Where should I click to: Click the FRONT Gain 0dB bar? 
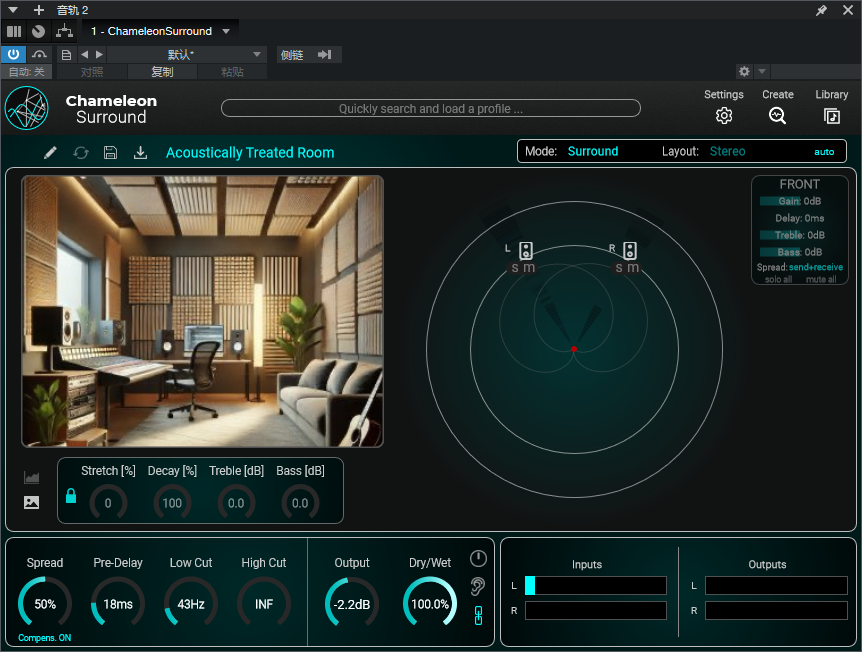pyautogui.click(x=799, y=201)
